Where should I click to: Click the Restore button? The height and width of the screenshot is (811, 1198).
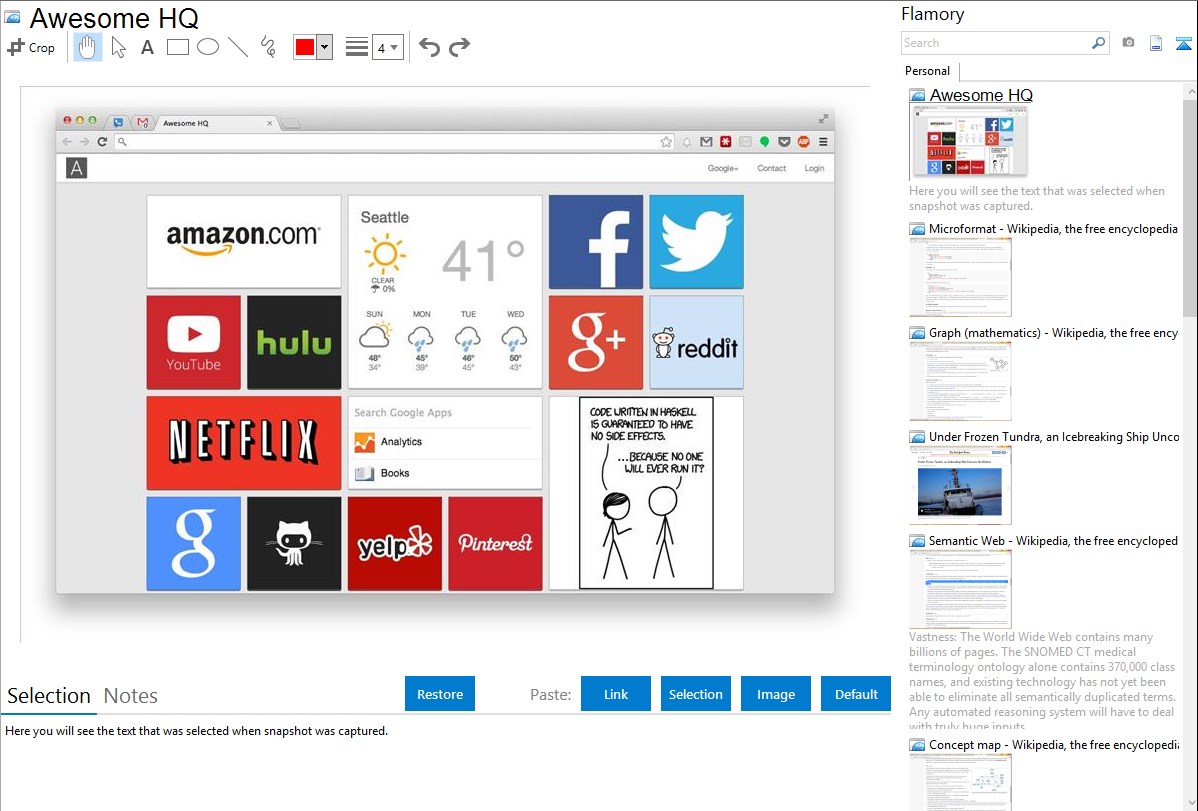[x=440, y=694]
